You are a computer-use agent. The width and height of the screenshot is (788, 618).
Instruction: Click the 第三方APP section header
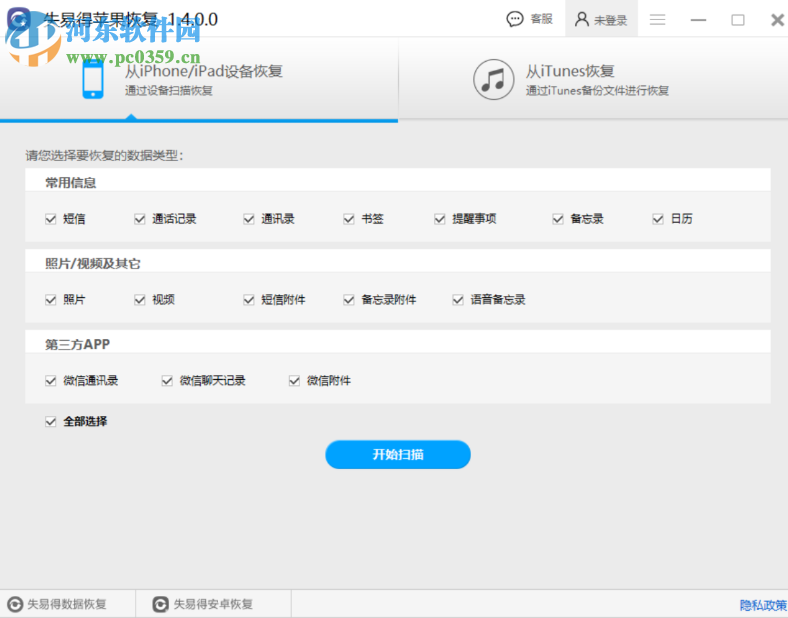point(77,345)
